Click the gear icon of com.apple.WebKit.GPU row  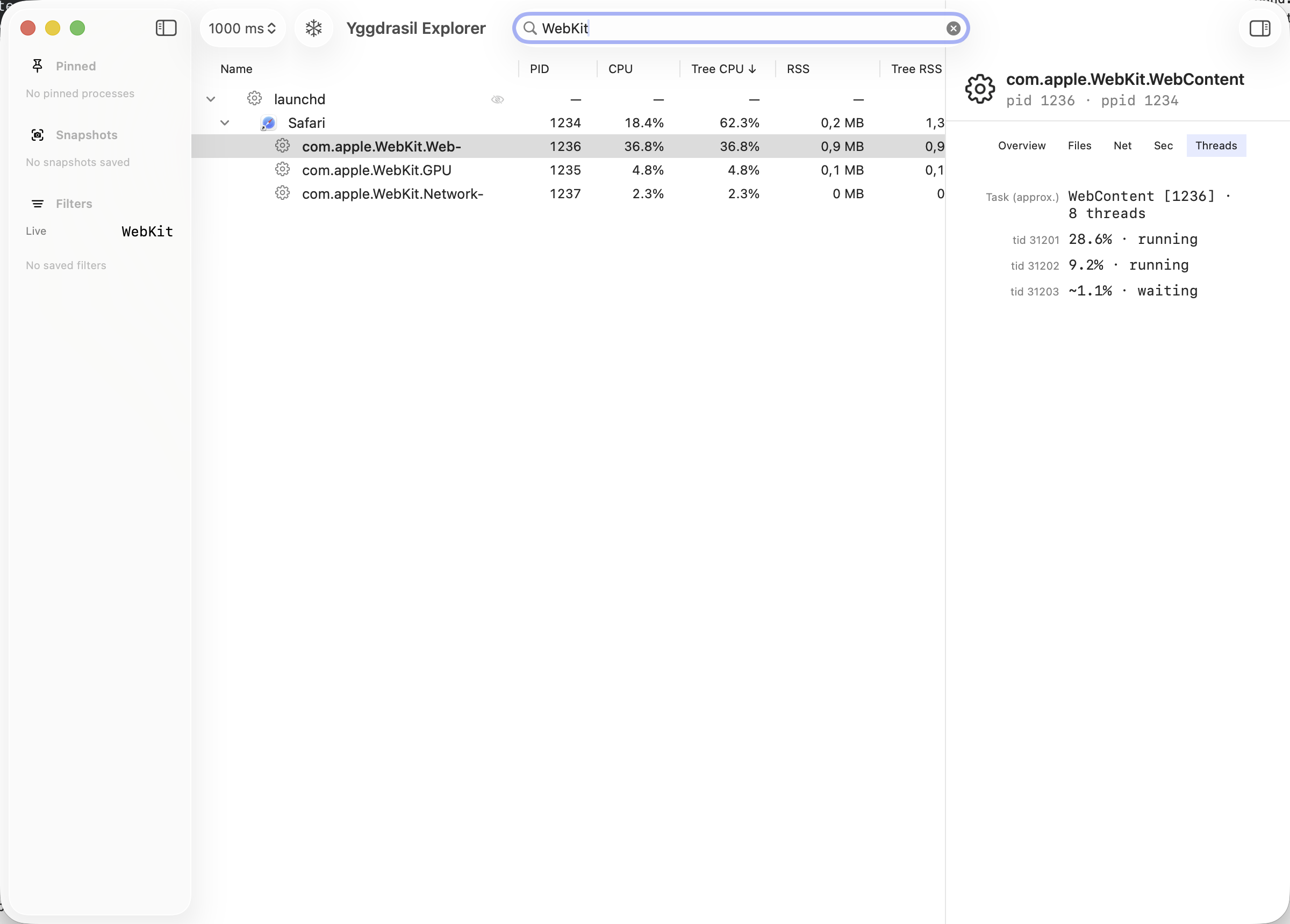pyautogui.click(x=282, y=169)
